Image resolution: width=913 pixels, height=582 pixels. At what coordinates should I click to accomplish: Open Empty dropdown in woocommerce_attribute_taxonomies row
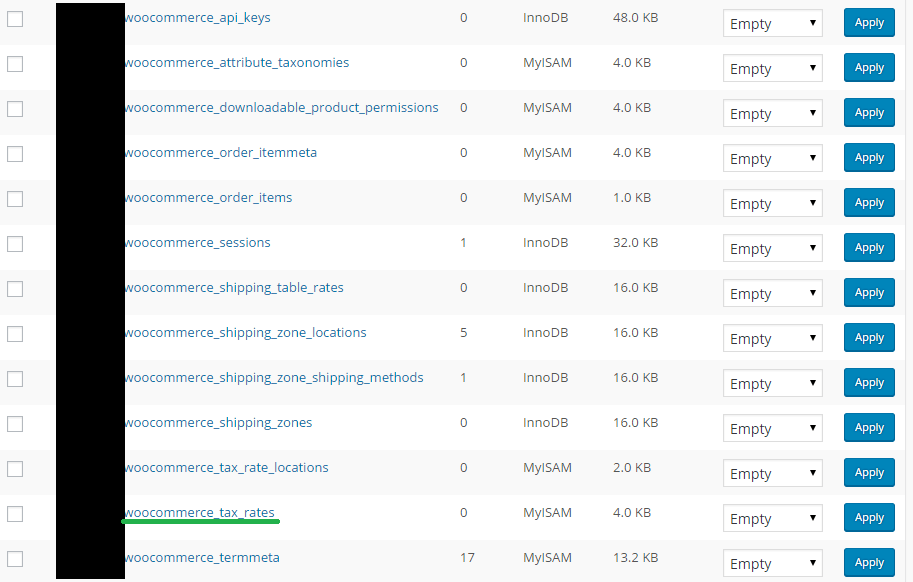[773, 68]
